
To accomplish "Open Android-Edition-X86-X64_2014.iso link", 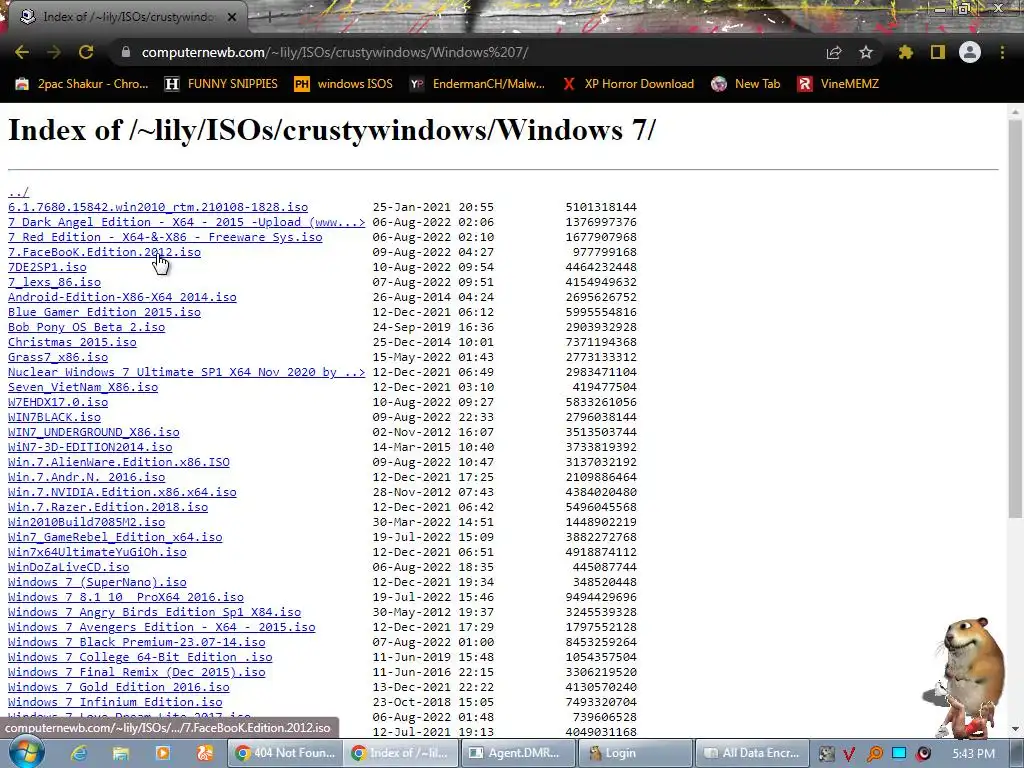I will (122, 297).
